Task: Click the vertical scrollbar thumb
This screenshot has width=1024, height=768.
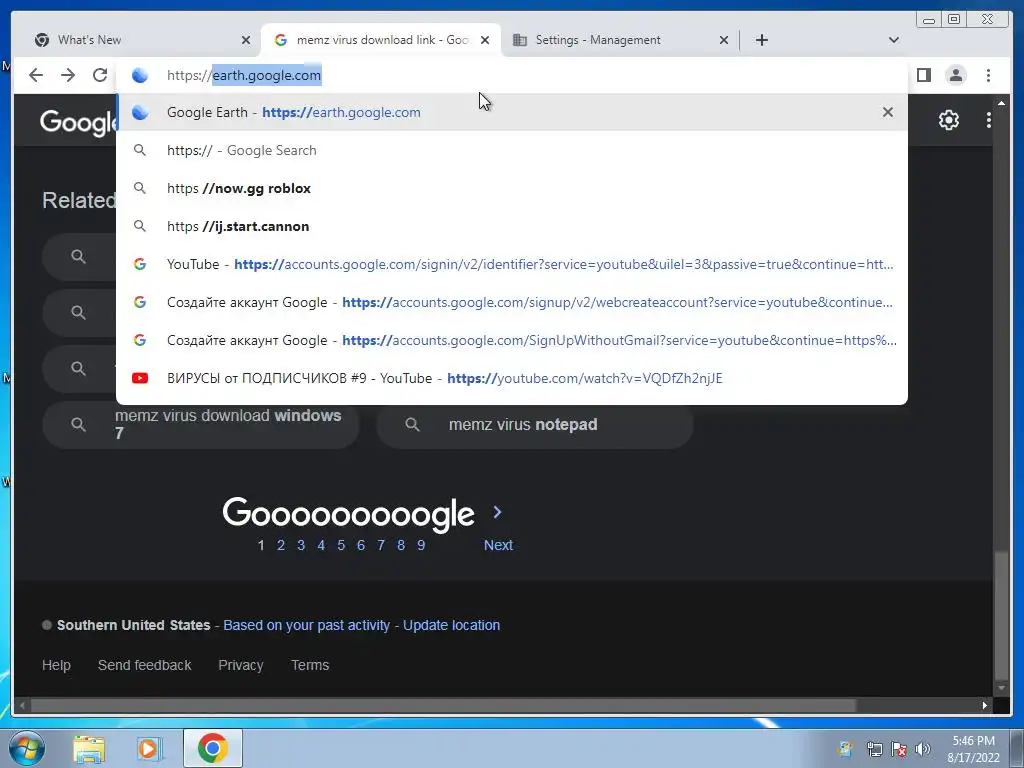Action: (1001, 616)
